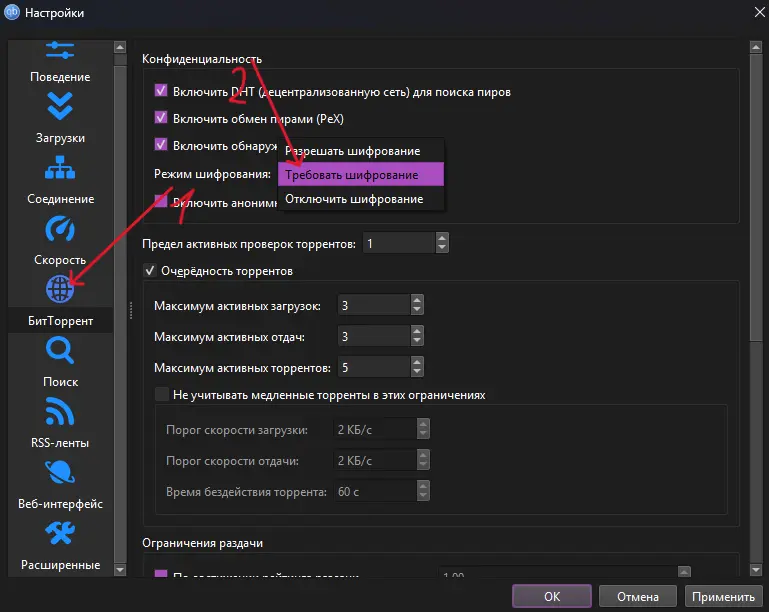Click the Конфиденциальность section heading

[x=202, y=59]
